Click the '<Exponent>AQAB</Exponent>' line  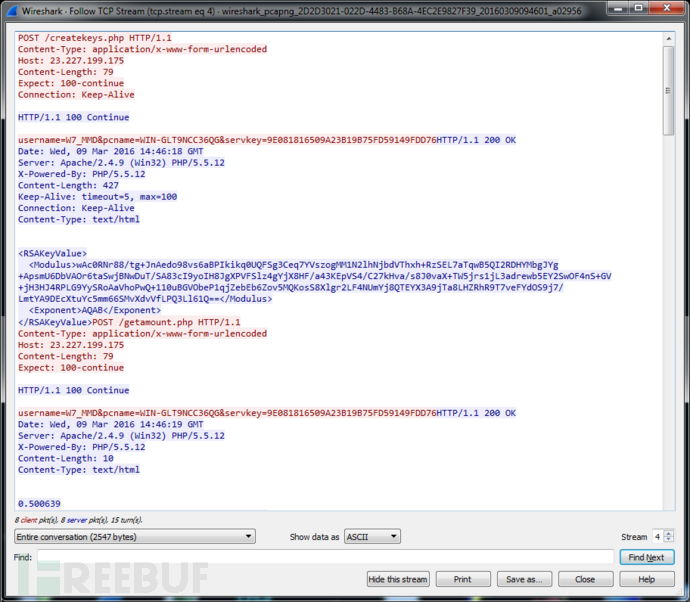coord(95,310)
